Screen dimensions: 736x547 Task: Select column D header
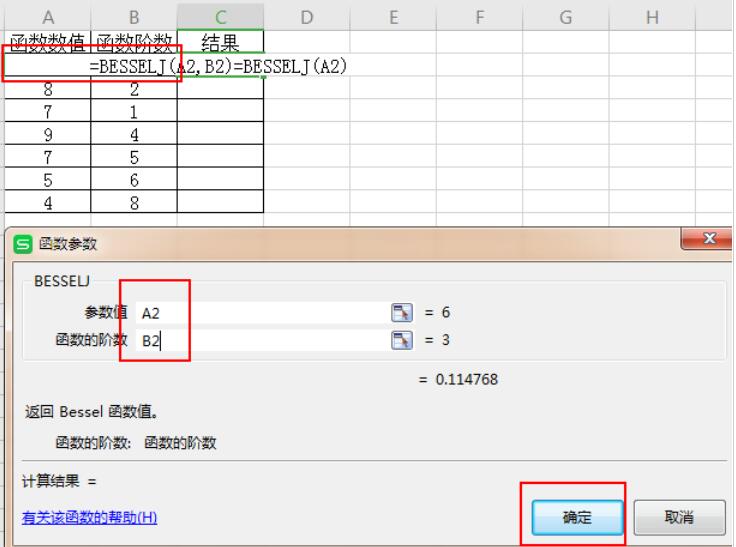307,17
